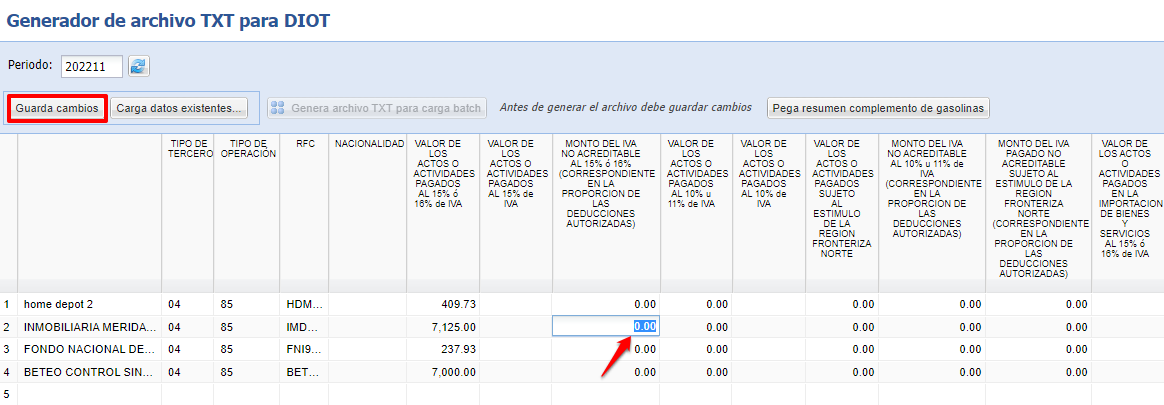Image resolution: width=1164 pixels, height=405 pixels.
Task: Select the FONDO NACIONAL DE name cell
Action: coord(90,349)
